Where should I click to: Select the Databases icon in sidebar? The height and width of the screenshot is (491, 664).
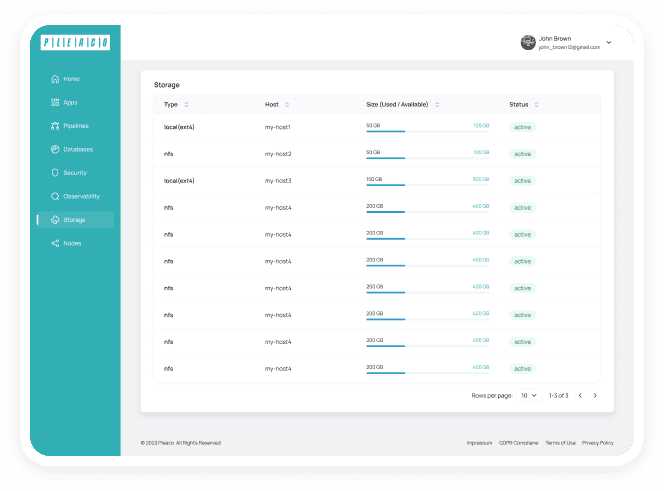[55, 149]
